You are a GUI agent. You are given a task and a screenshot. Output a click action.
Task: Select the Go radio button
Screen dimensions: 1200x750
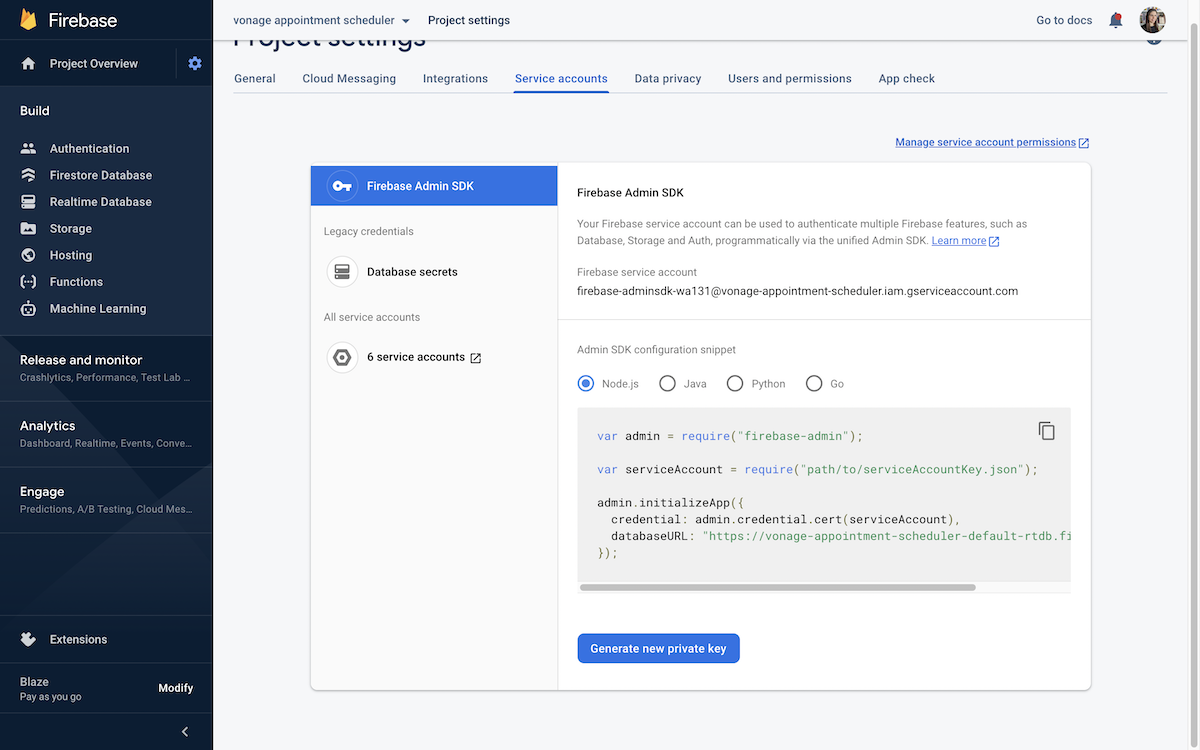click(x=814, y=383)
